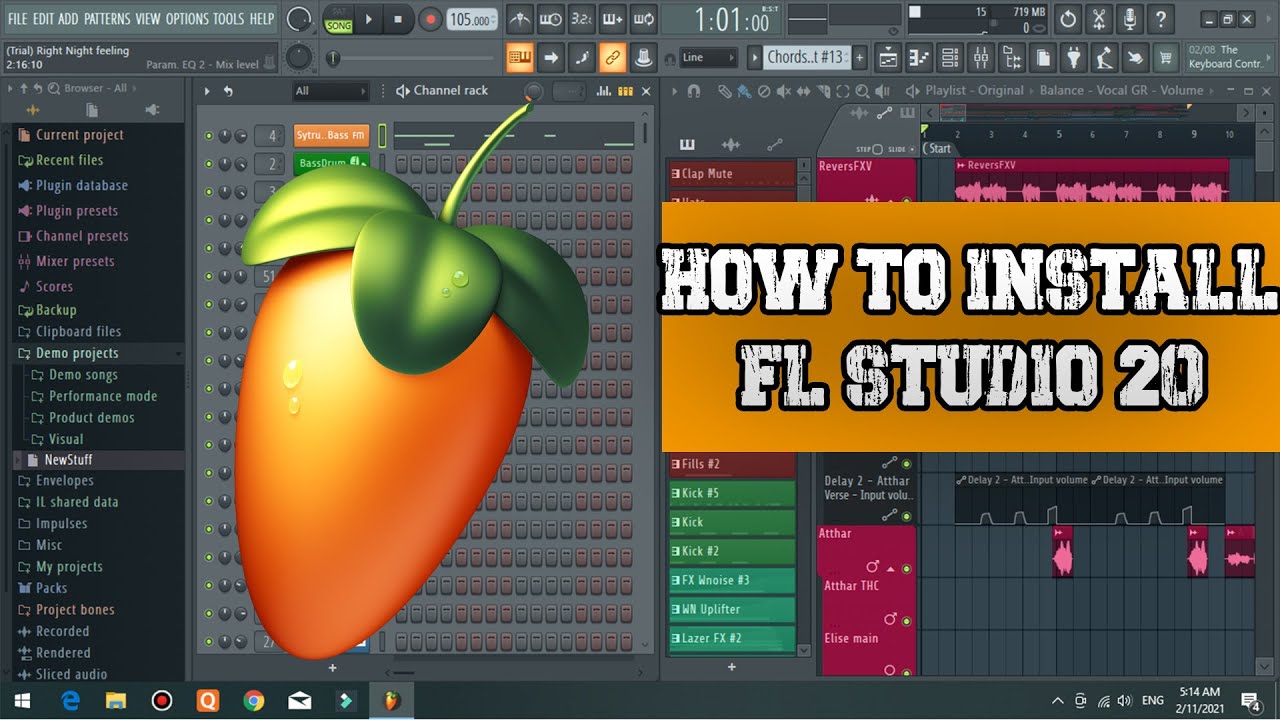Toggle blend recording overdub icon
1280x720 pixels.
pyautogui.click(x=612, y=19)
